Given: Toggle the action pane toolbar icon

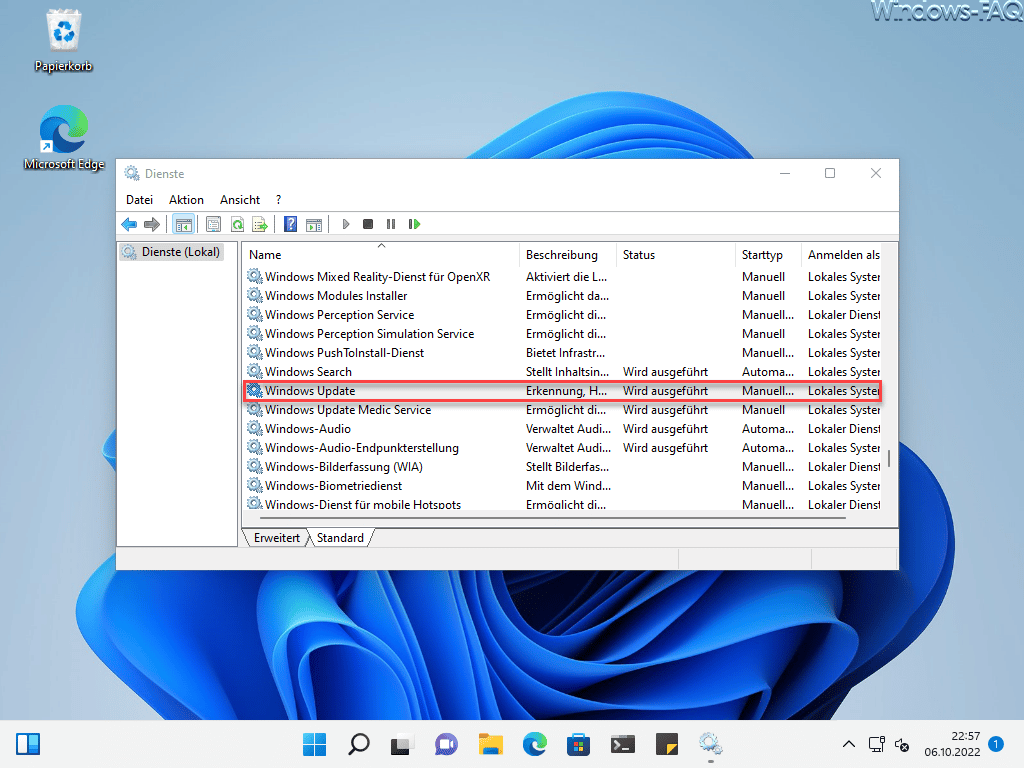Looking at the screenshot, I should [314, 225].
